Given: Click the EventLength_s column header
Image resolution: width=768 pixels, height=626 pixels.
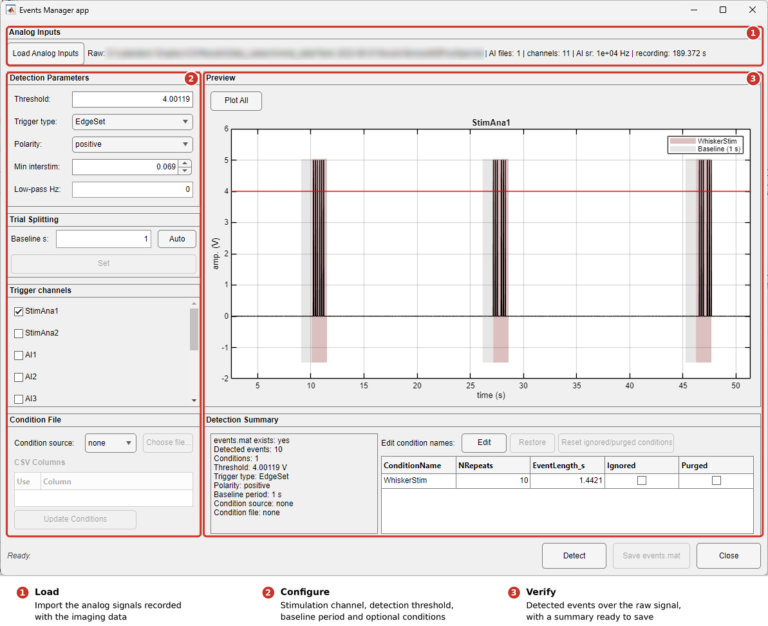Looking at the screenshot, I should coord(568,465).
